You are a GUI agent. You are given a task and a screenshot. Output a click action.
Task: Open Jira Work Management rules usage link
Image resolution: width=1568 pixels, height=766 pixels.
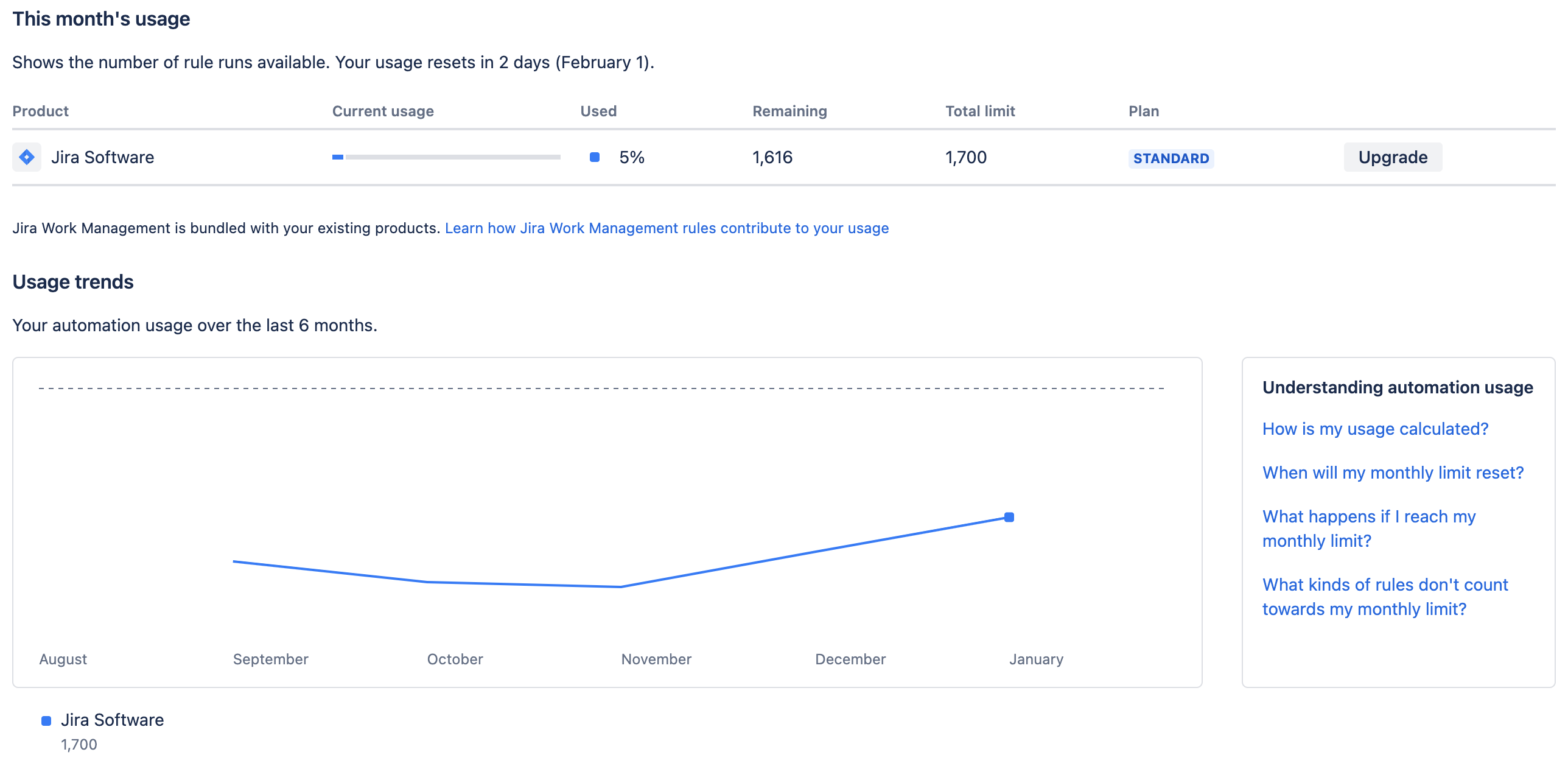pyautogui.click(x=667, y=228)
